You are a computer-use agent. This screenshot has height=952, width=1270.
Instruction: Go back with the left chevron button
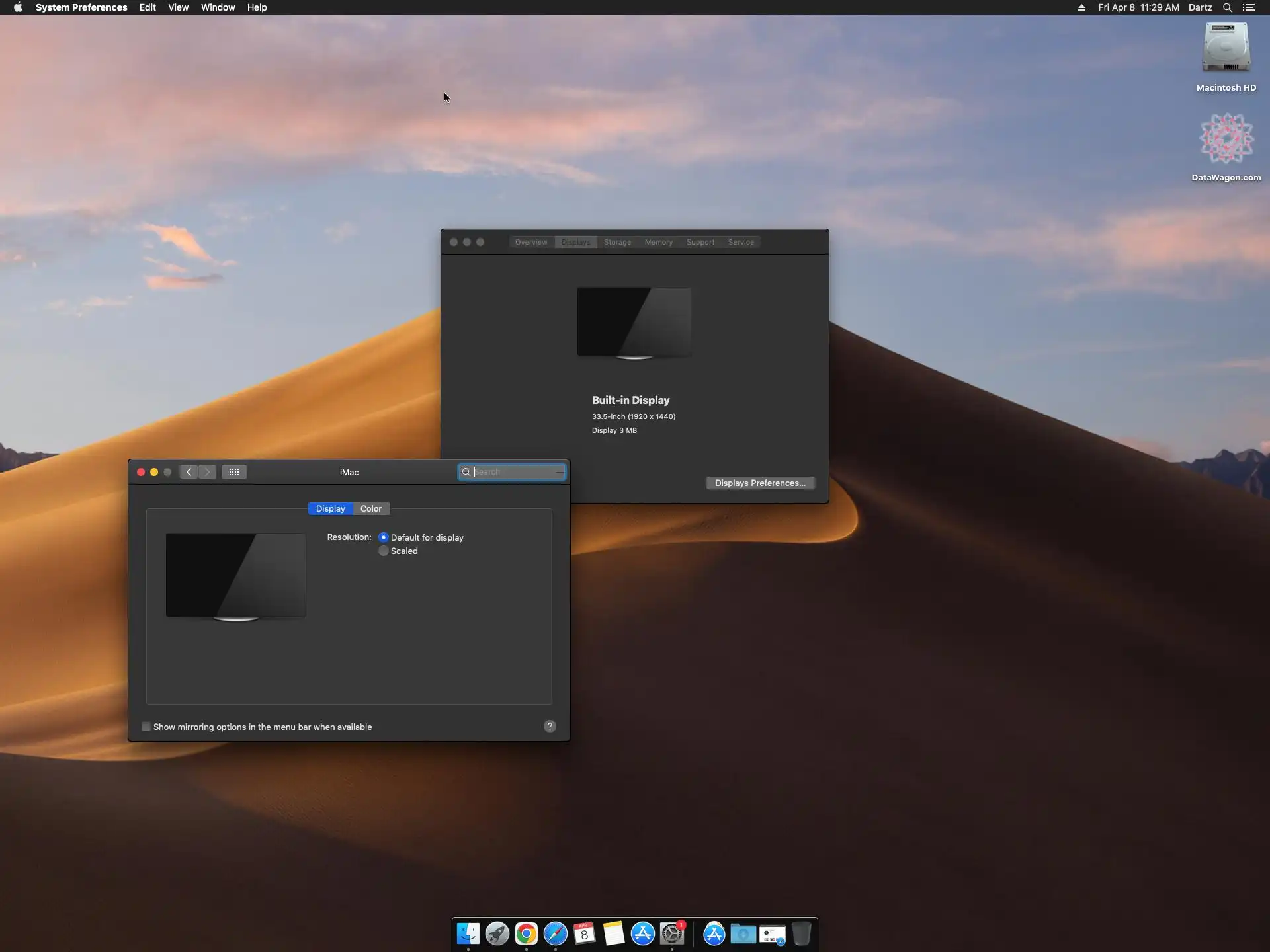point(189,472)
